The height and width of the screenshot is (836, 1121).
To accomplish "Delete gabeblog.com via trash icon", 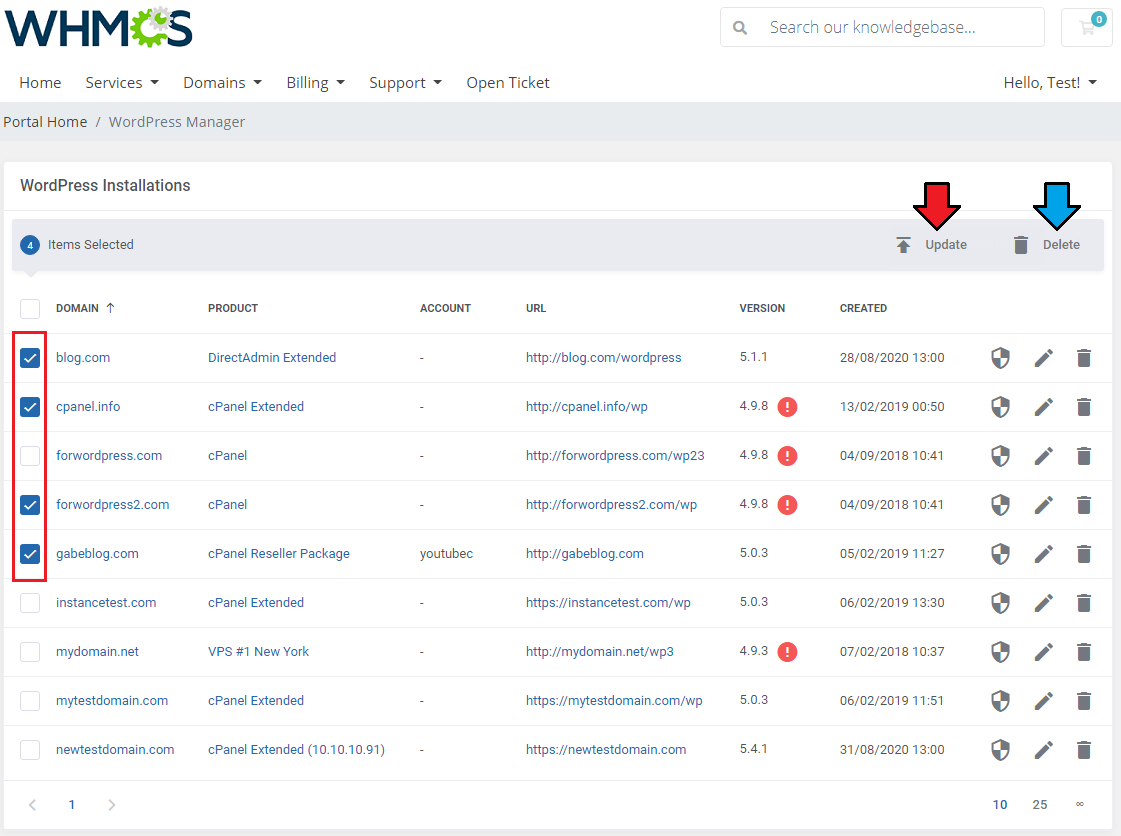I will point(1084,554).
